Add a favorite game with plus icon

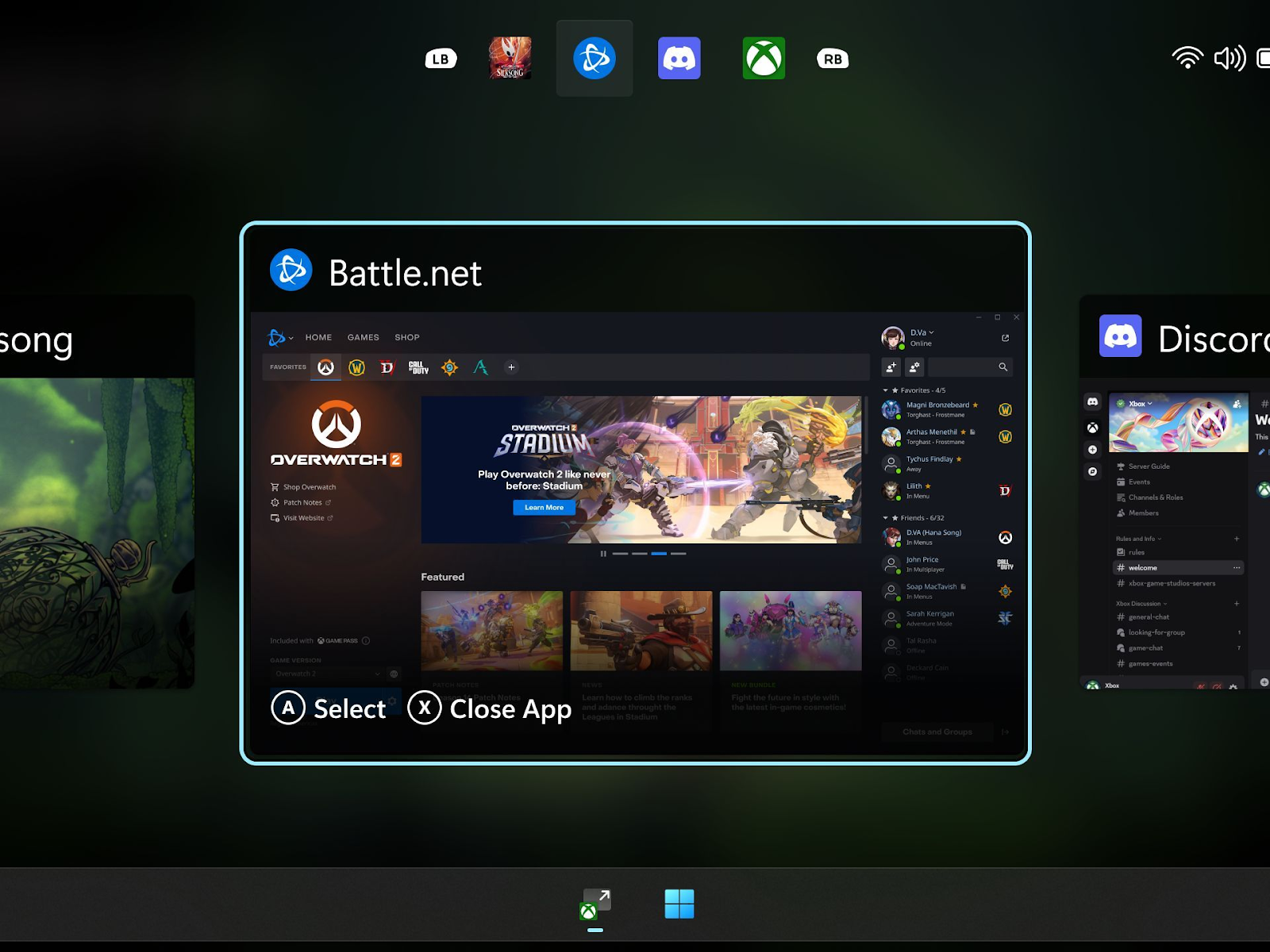click(x=511, y=367)
